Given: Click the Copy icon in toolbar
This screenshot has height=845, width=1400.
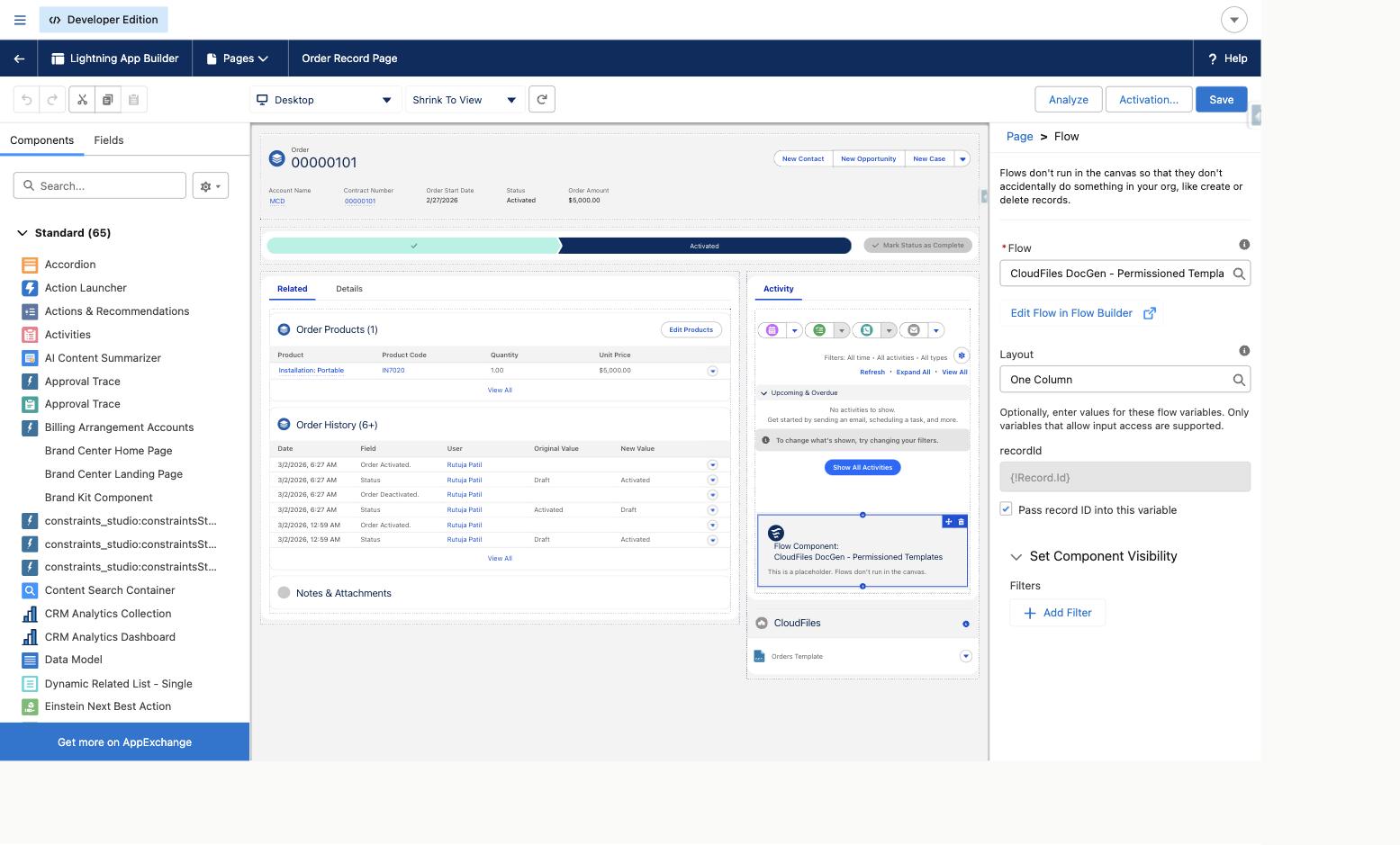Looking at the screenshot, I should coord(107,100).
